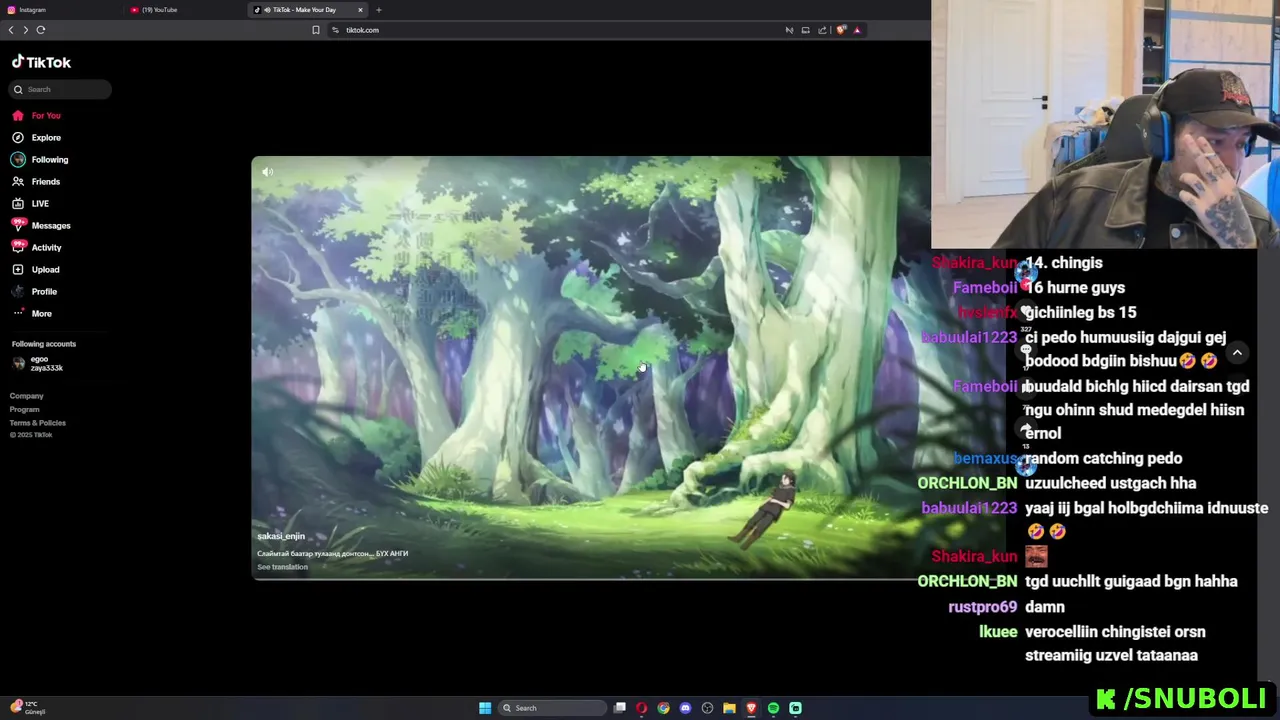Click the TikTok logo

coord(41,62)
